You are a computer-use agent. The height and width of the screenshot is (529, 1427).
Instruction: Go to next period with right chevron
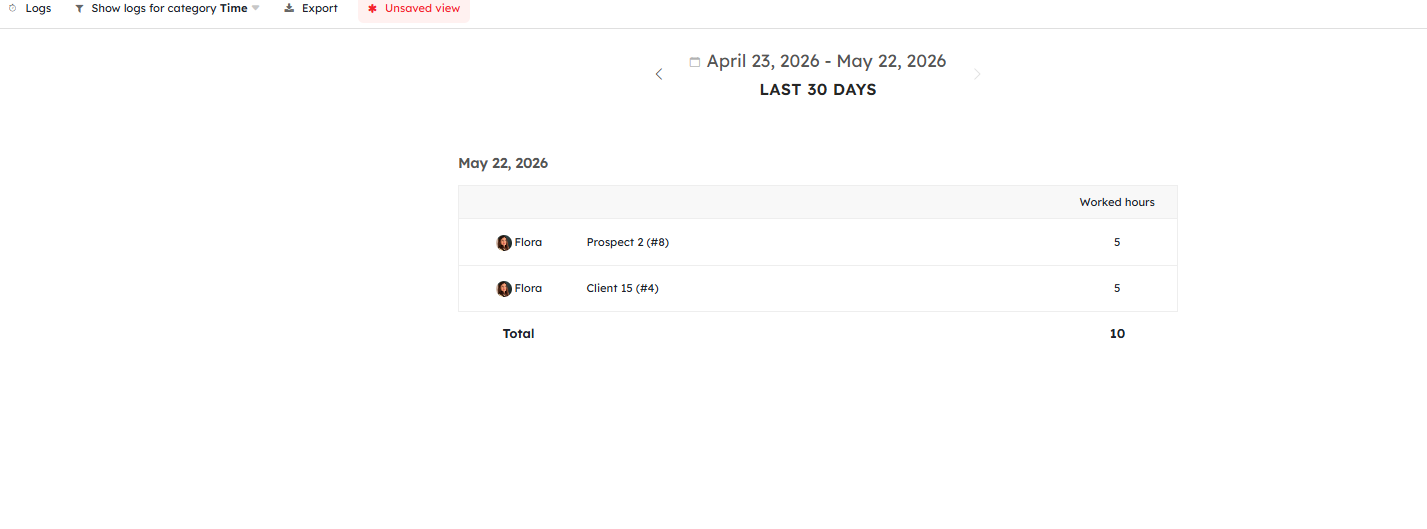977,74
